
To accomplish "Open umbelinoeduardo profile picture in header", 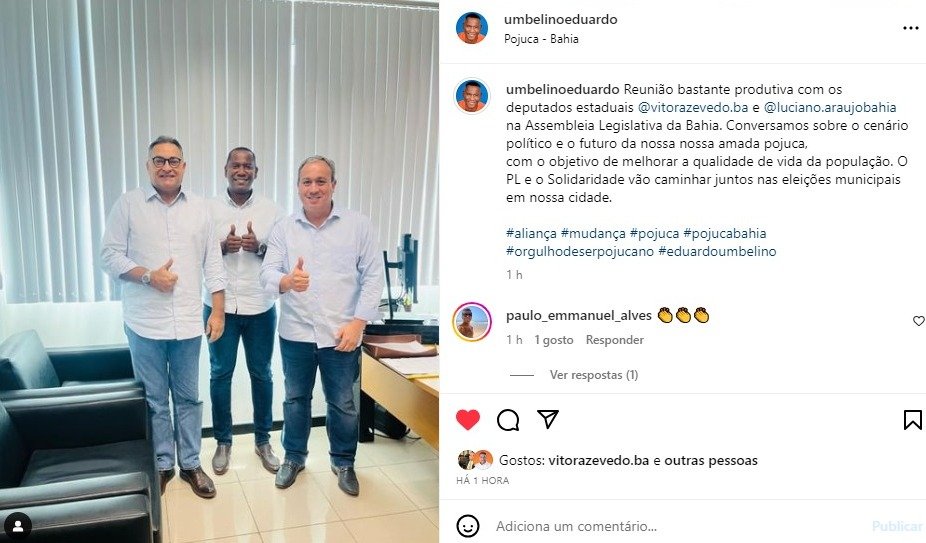I will point(472,28).
